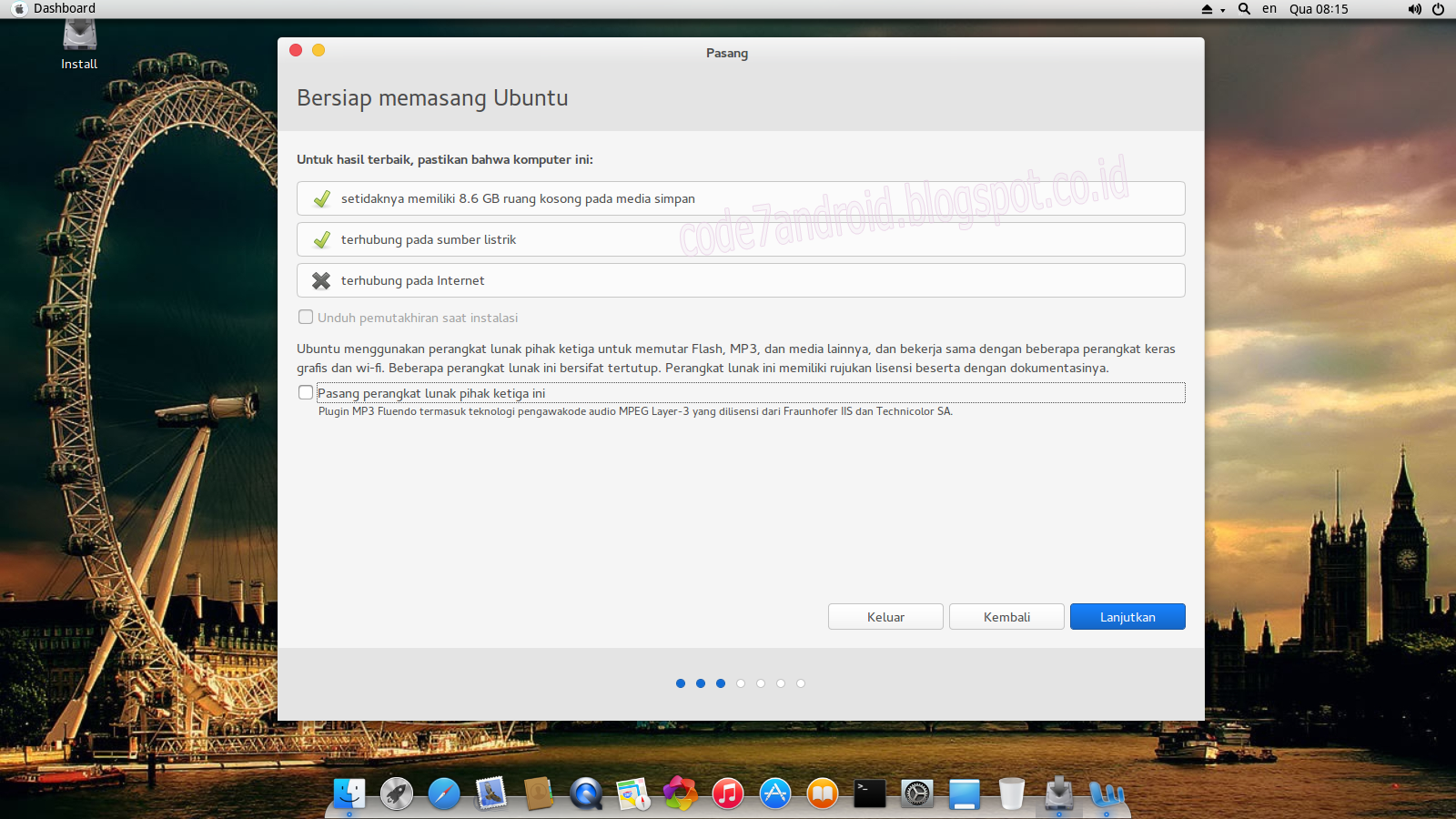
Task: Click Kembali to go back a step
Action: (1006, 616)
